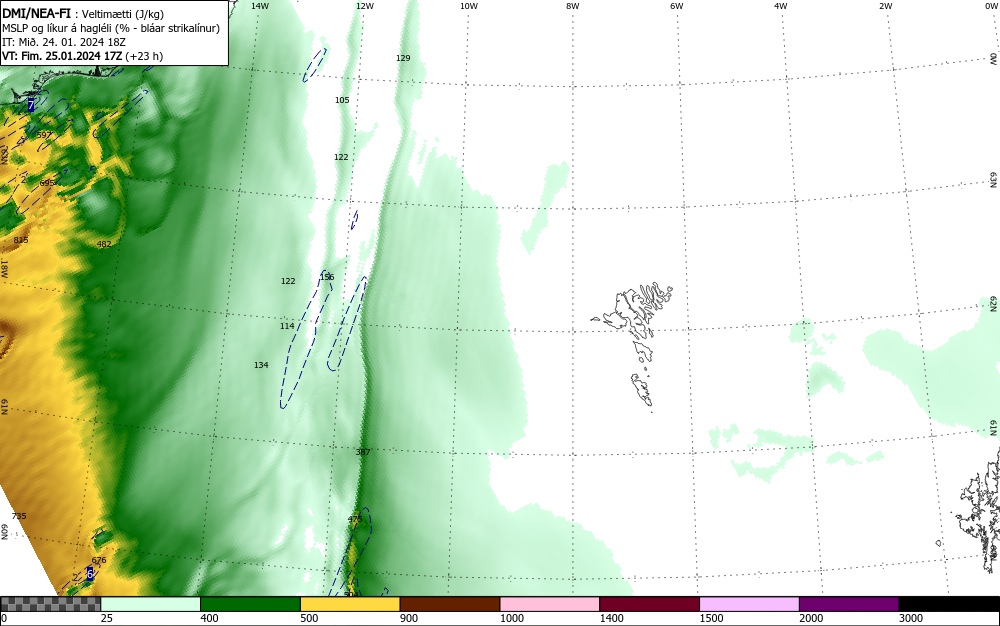Click the legend scale label 25

pyautogui.click(x=107, y=618)
